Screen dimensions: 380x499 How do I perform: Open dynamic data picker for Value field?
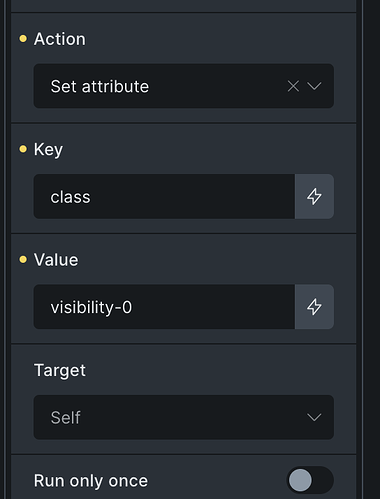[x=314, y=307]
